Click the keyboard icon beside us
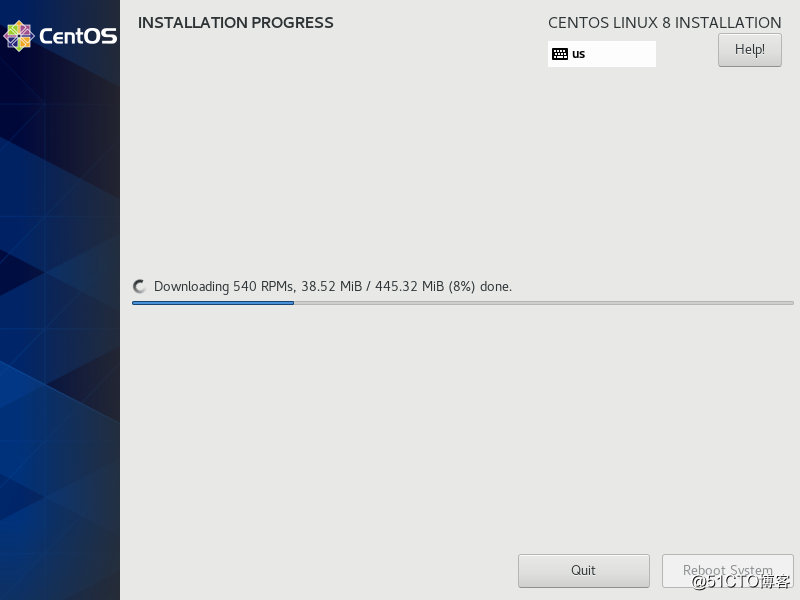The image size is (800, 600). [560, 54]
